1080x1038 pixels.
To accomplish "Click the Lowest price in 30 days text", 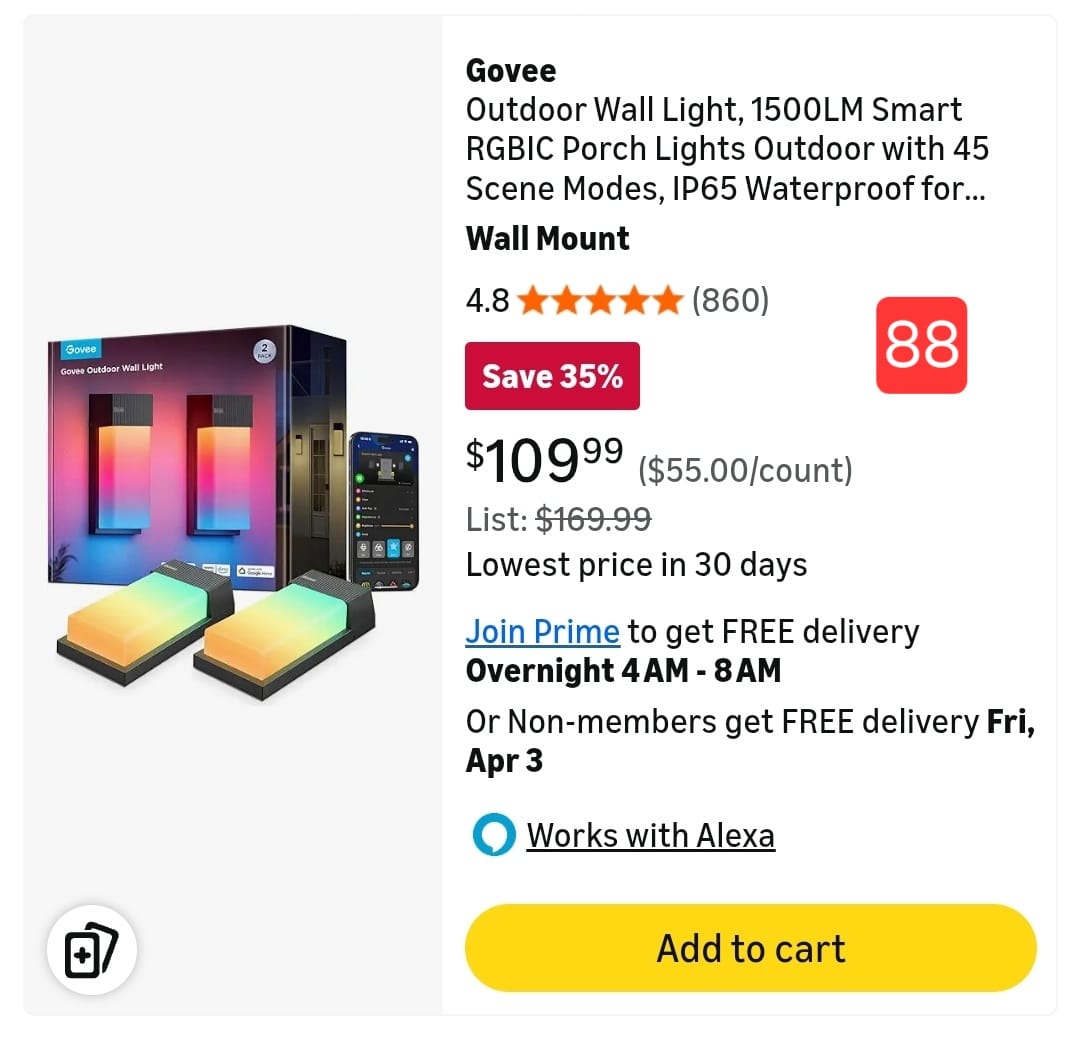I will point(636,565).
